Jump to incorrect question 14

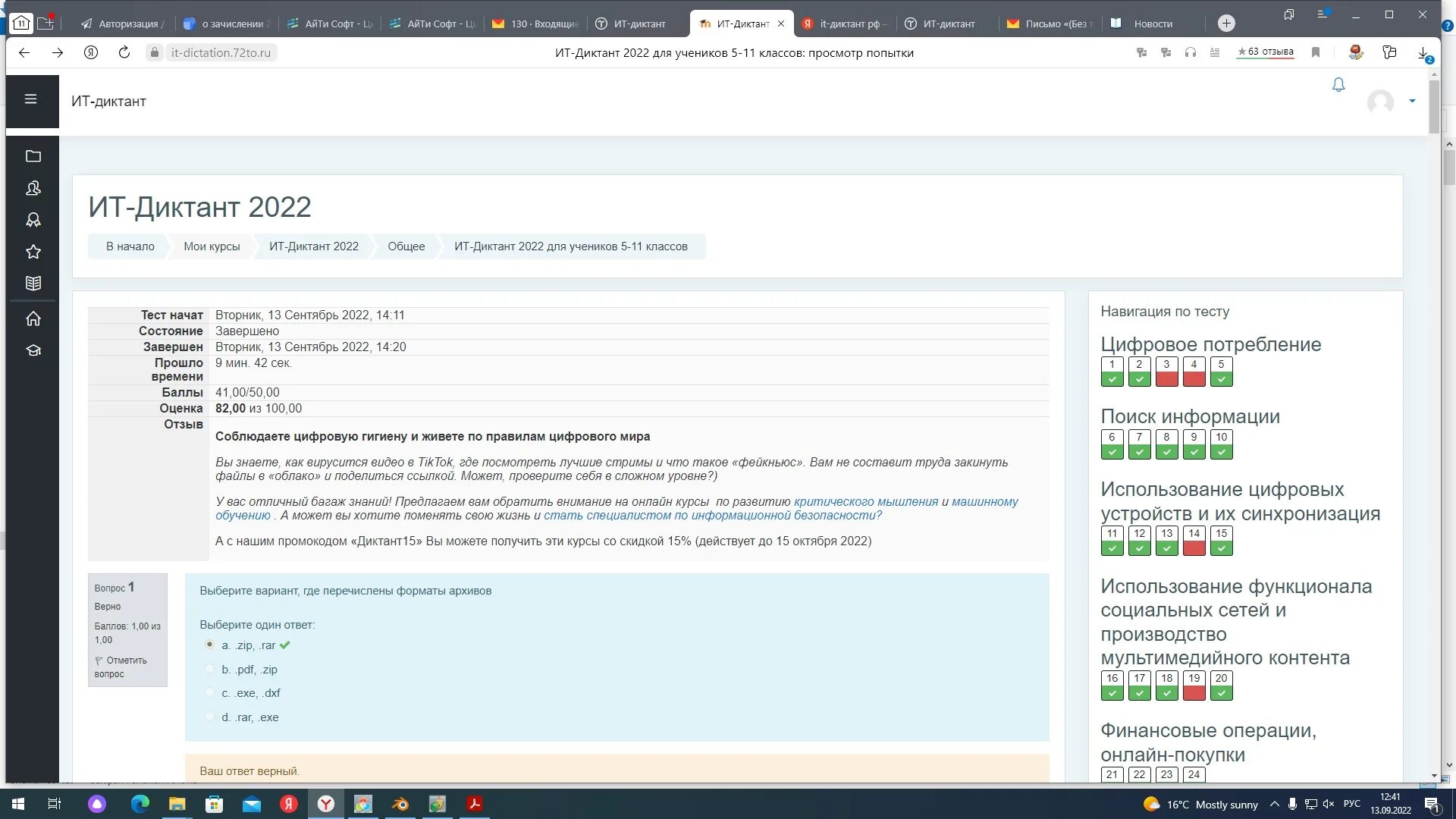pyautogui.click(x=1194, y=541)
